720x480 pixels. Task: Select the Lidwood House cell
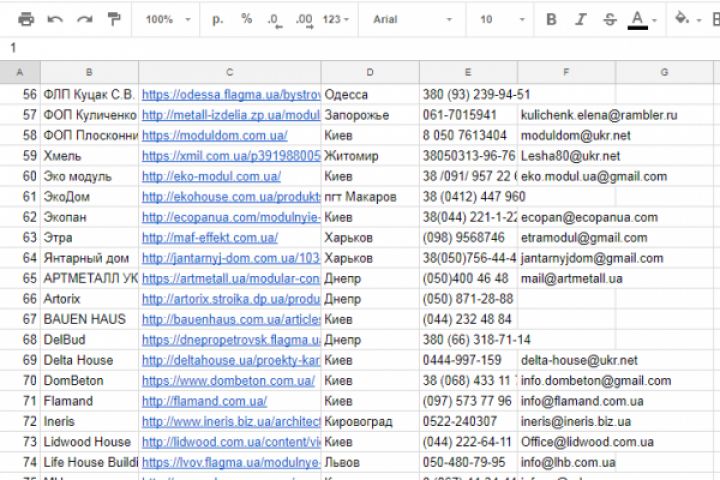click(90, 442)
